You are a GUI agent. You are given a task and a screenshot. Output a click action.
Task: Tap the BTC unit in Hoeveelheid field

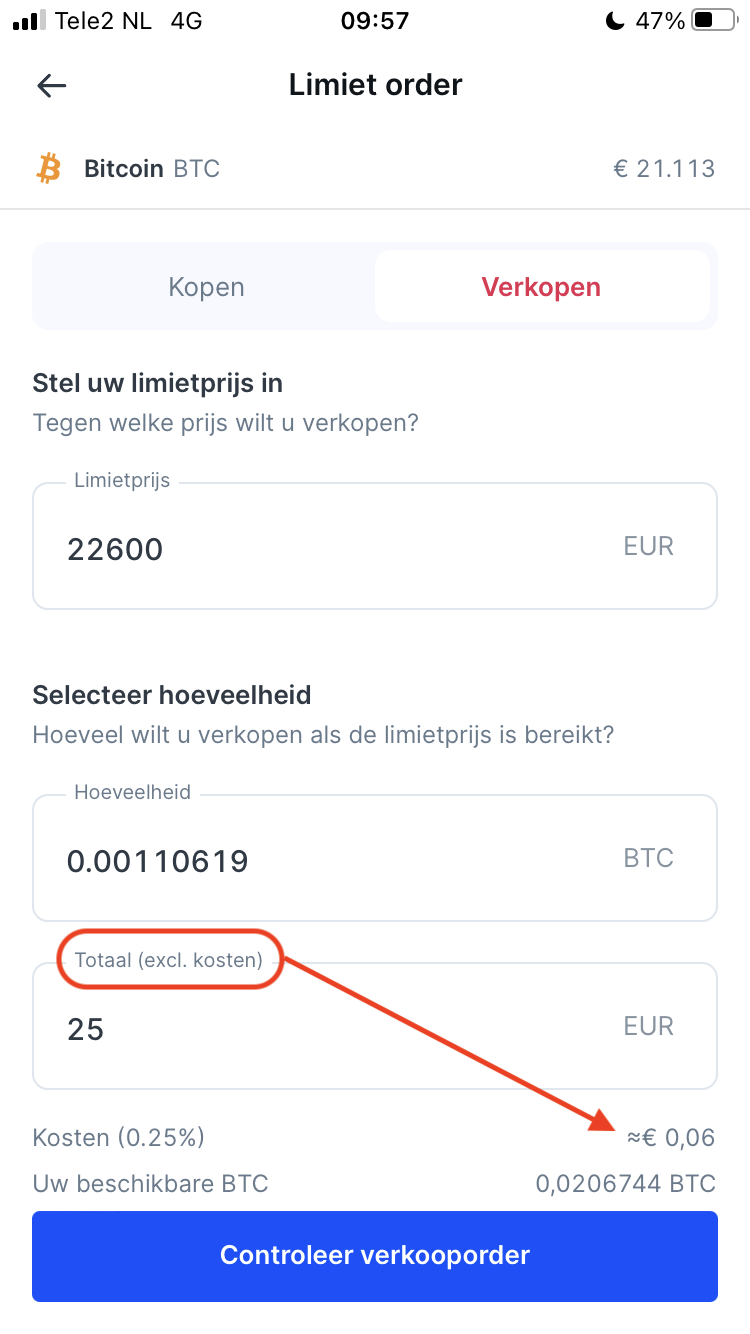(x=649, y=858)
